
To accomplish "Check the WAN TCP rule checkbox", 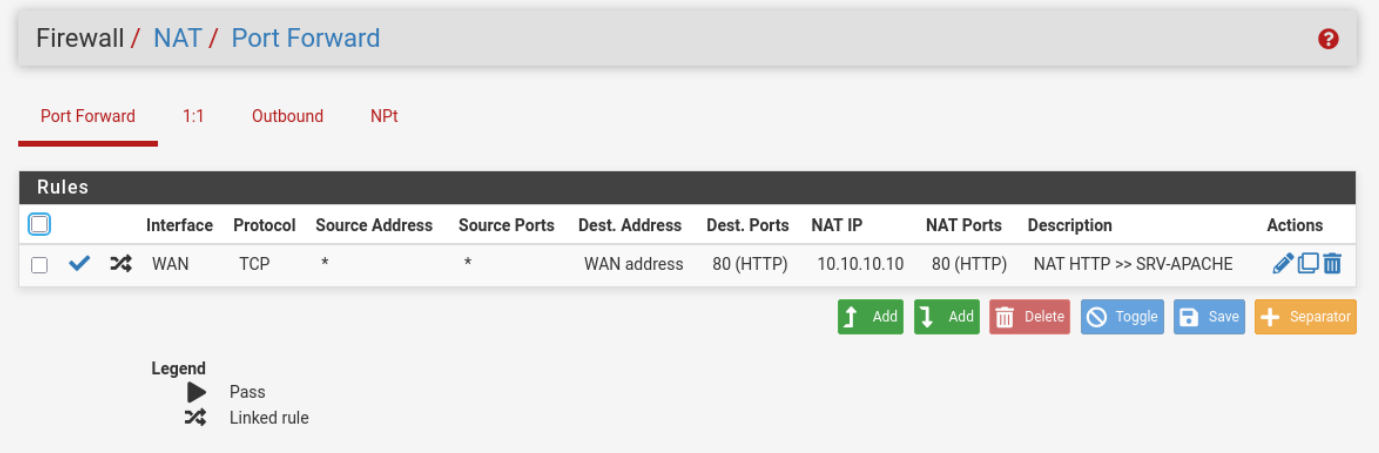I will [39, 265].
